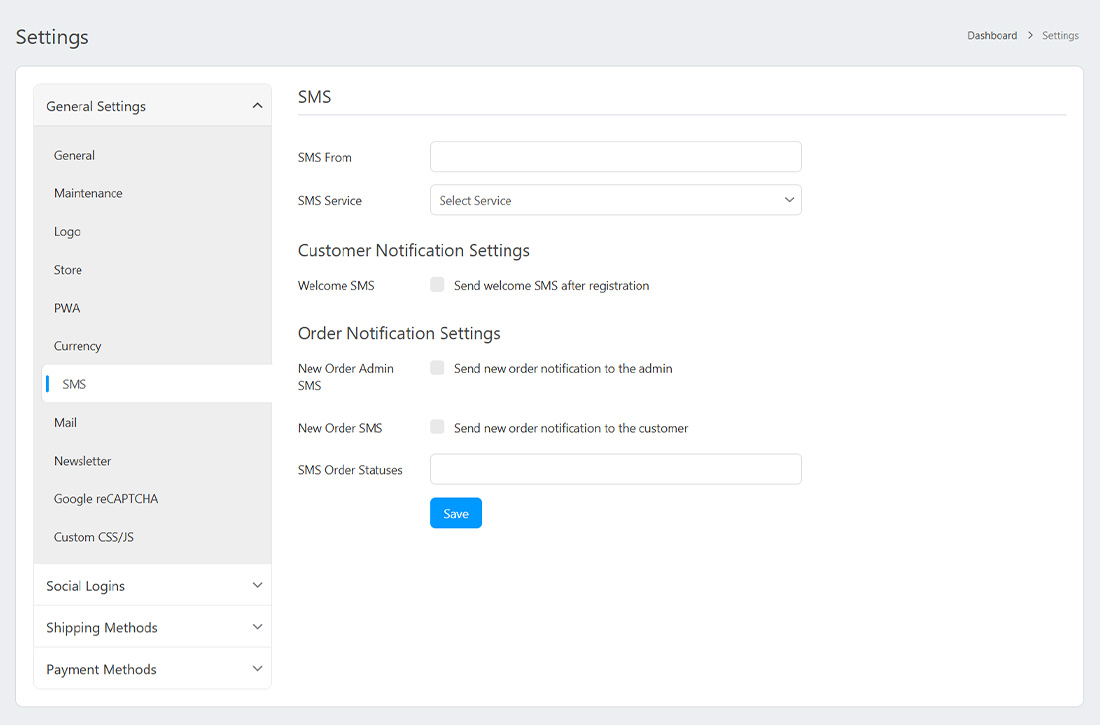Check new order notification to the admin
The height and width of the screenshot is (725, 1100).
tap(437, 368)
